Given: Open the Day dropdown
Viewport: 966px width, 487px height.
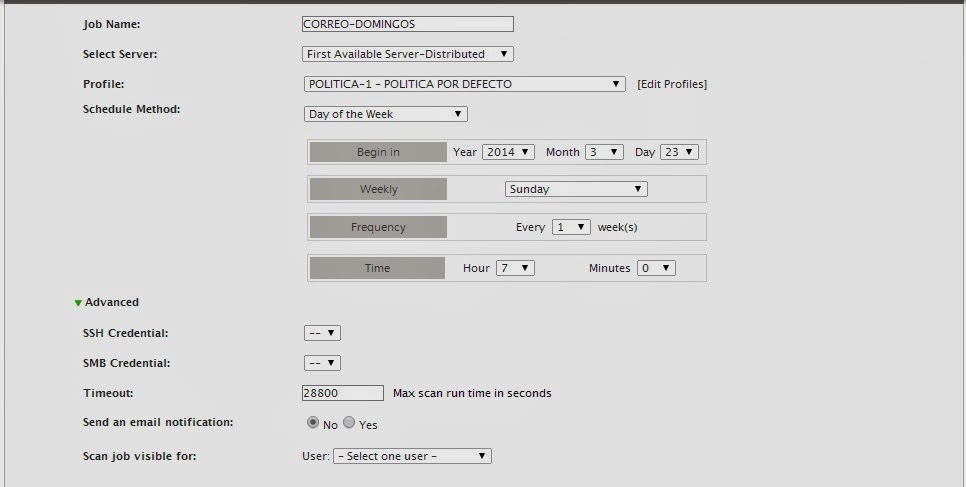Looking at the screenshot, I should (x=678, y=152).
